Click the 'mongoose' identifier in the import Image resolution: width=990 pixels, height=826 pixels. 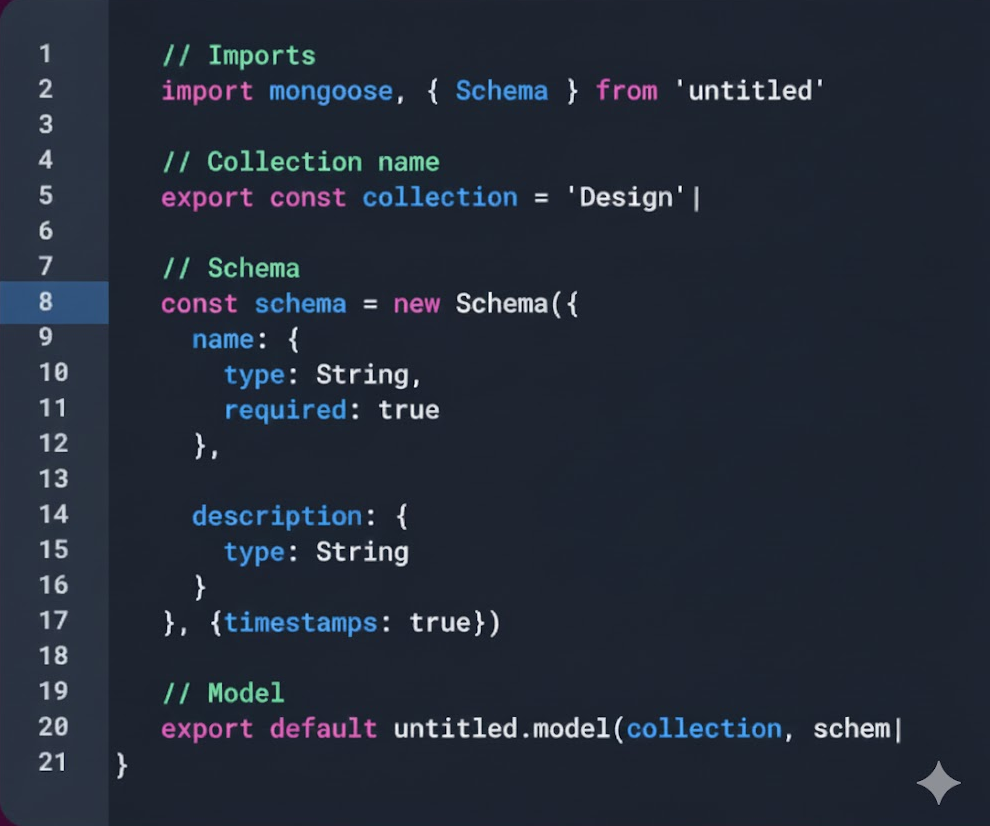pyautogui.click(x=331, y=91)
